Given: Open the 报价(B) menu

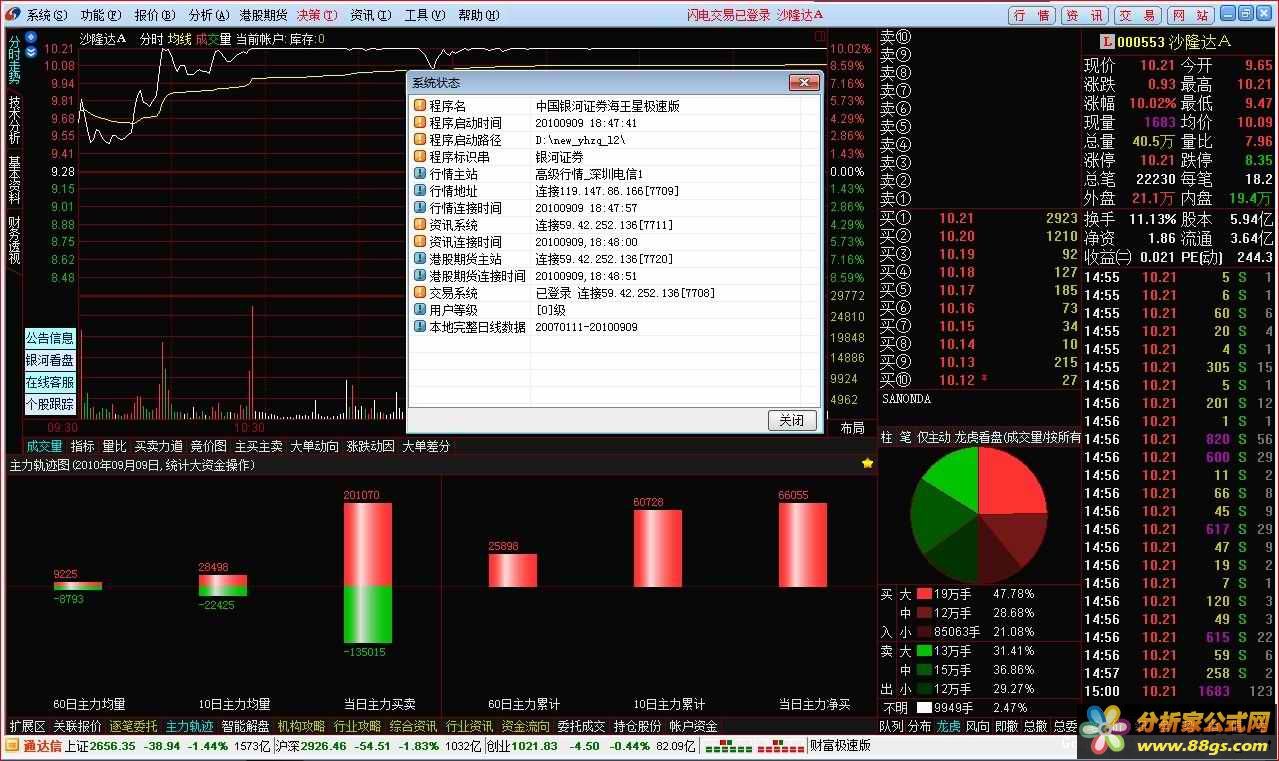Looking at the screenshot, I should click(x=155, y=15).
